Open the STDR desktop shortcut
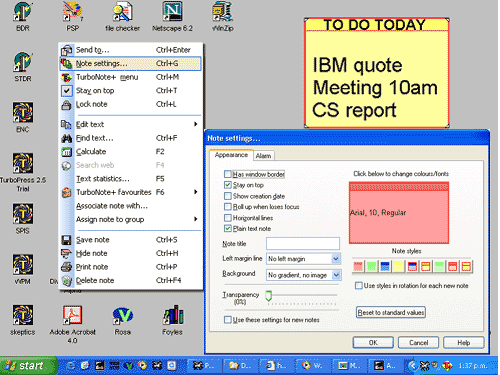This screenshot has width=500, height=375. [x=23, y=66]
